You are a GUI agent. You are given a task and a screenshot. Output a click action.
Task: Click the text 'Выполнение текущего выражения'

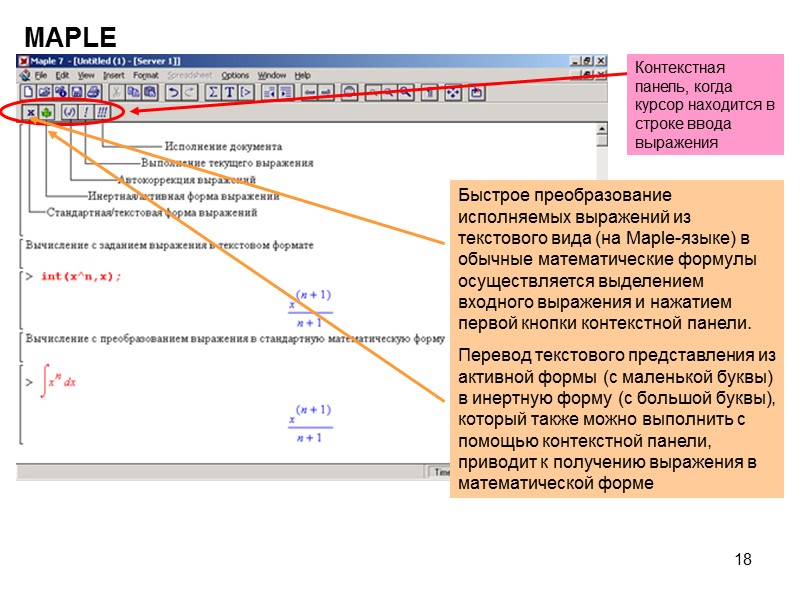point(227,163)
